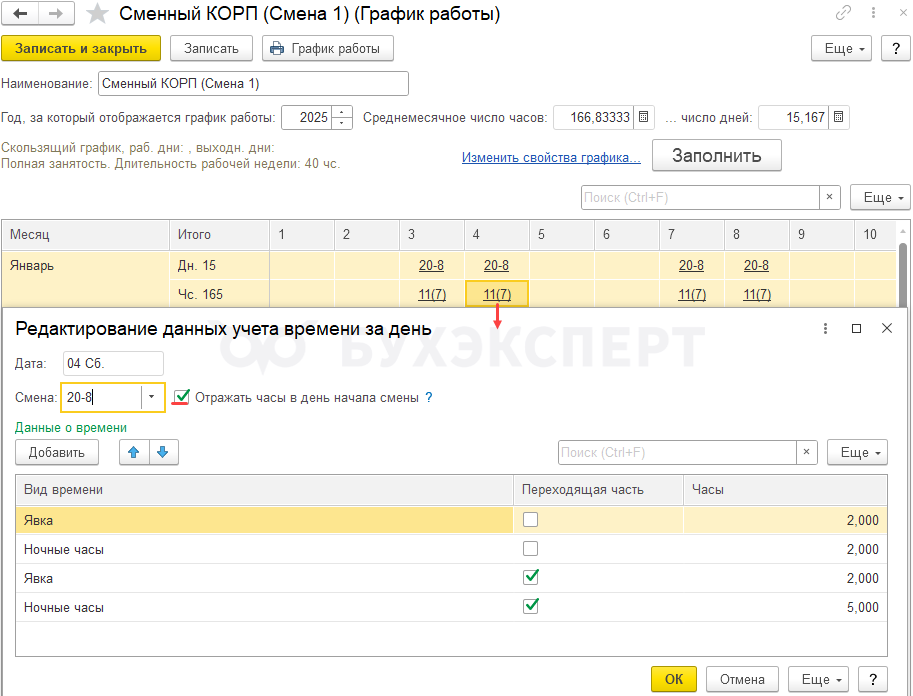Click the favorites star icon in title bar
913x696 pixels.
click(x=97, y=14)
